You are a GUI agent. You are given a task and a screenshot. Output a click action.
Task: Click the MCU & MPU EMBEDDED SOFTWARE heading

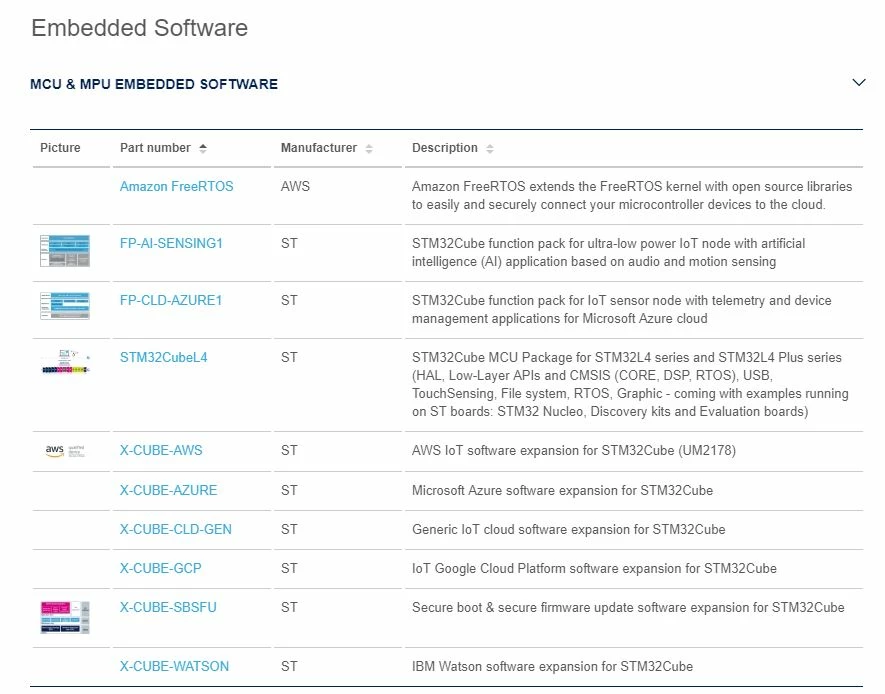point(154,84)
